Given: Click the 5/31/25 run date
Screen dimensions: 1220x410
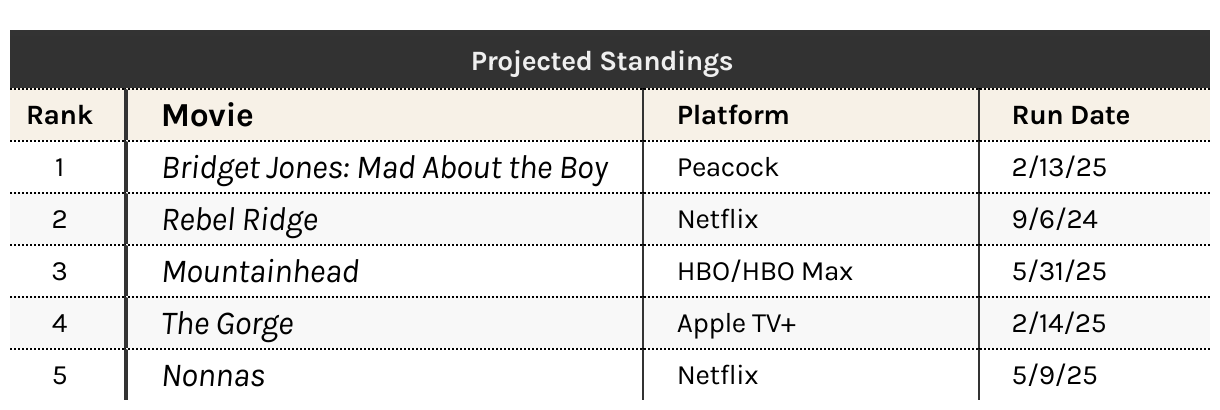Looking at the screenshot, I should tap(1059, 271).
